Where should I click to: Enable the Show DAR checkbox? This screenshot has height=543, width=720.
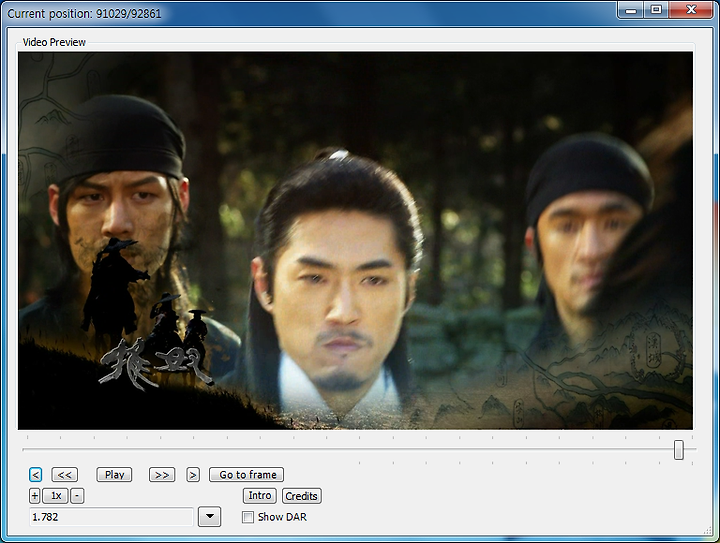point(248,517)
